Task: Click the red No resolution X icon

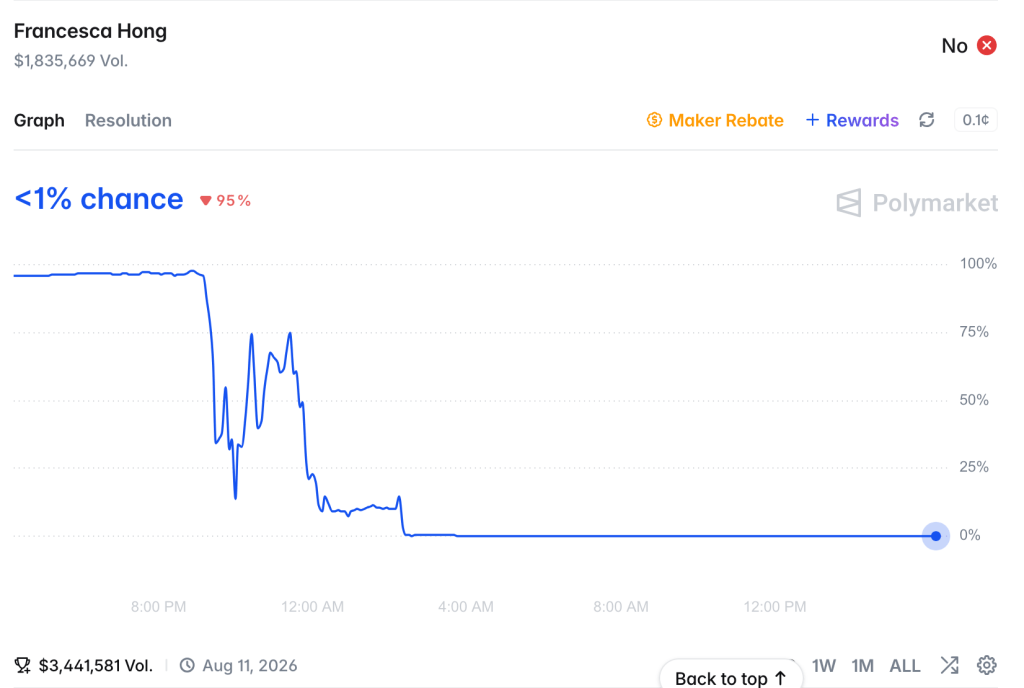Action: coord(986,46)
